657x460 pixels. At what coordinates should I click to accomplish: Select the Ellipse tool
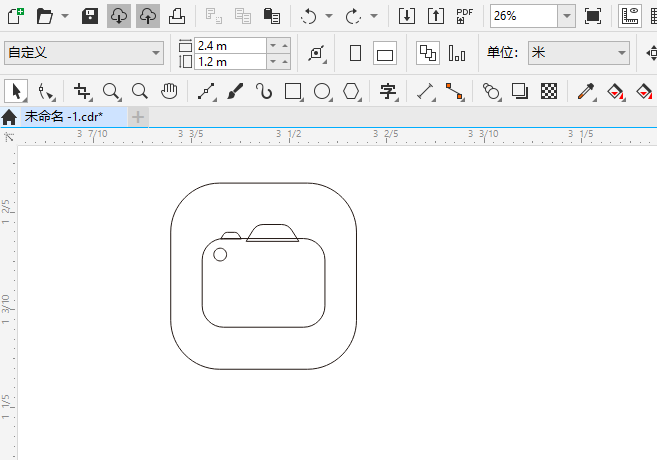coord(322,91)
